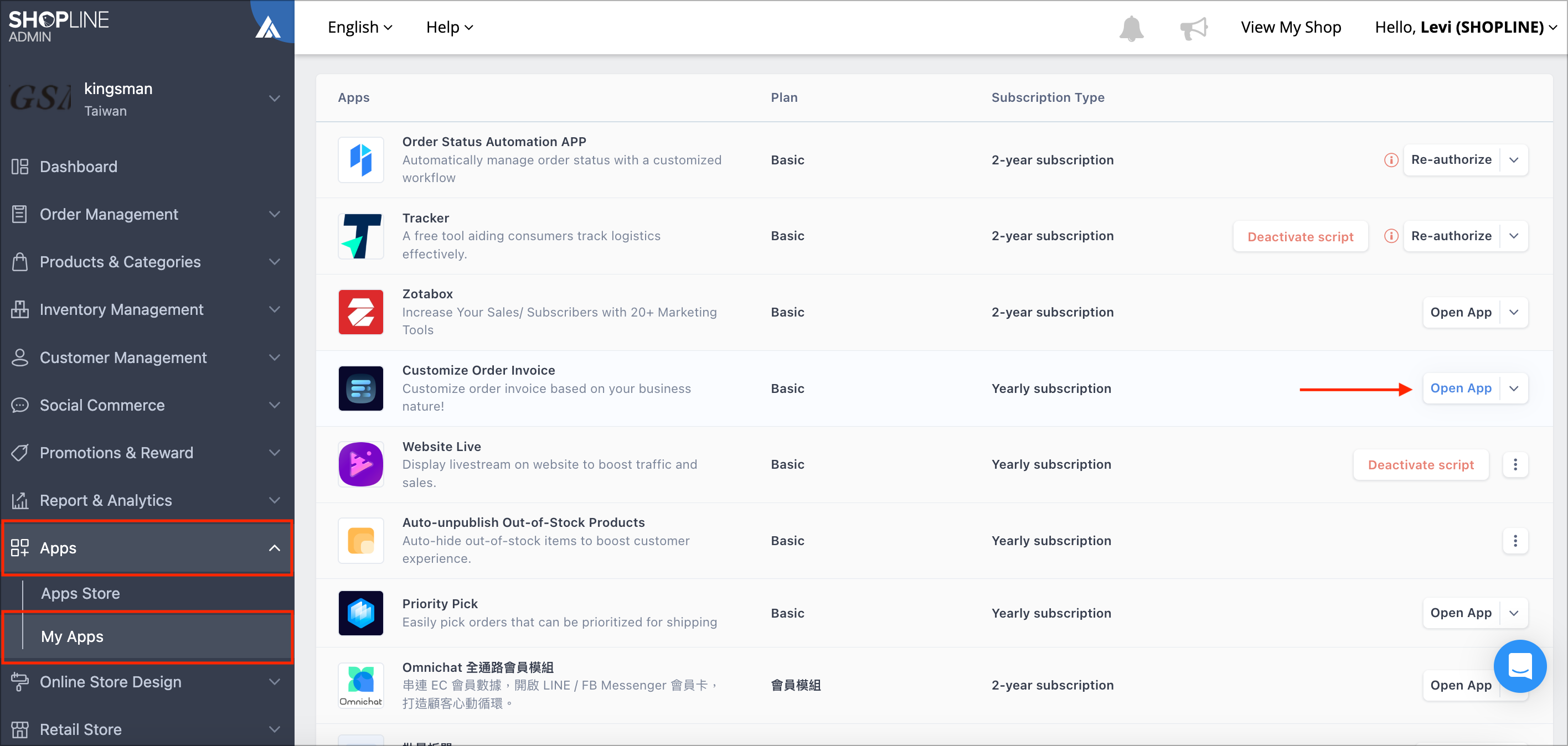This screenshot has height=746, width=1568.
Task: Click the Omnichat app icon
Action: [x=361, y=685]
